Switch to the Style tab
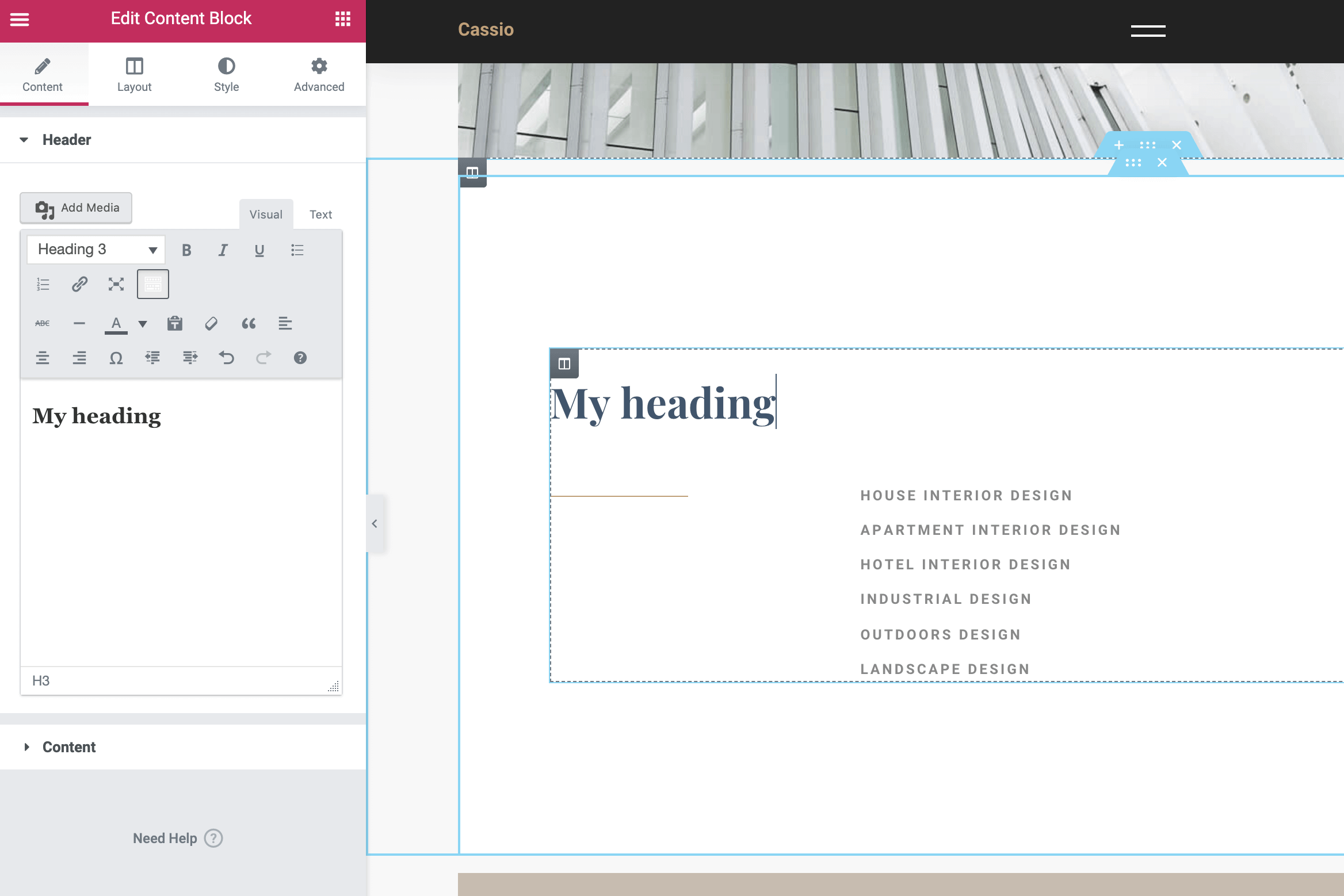Viewport: 1344px width, 896px height. click(x=226, y=75)
